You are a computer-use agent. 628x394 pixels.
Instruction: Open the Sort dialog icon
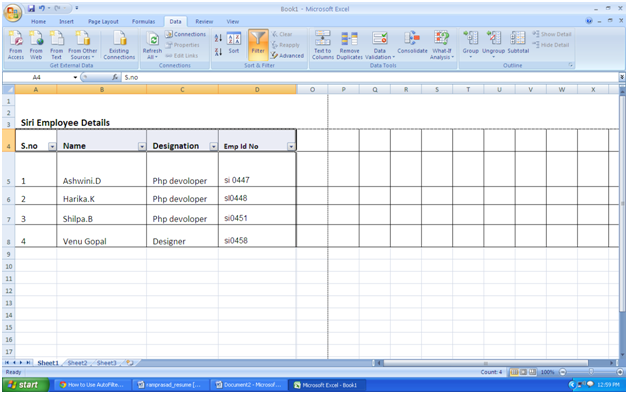[234, 42]
